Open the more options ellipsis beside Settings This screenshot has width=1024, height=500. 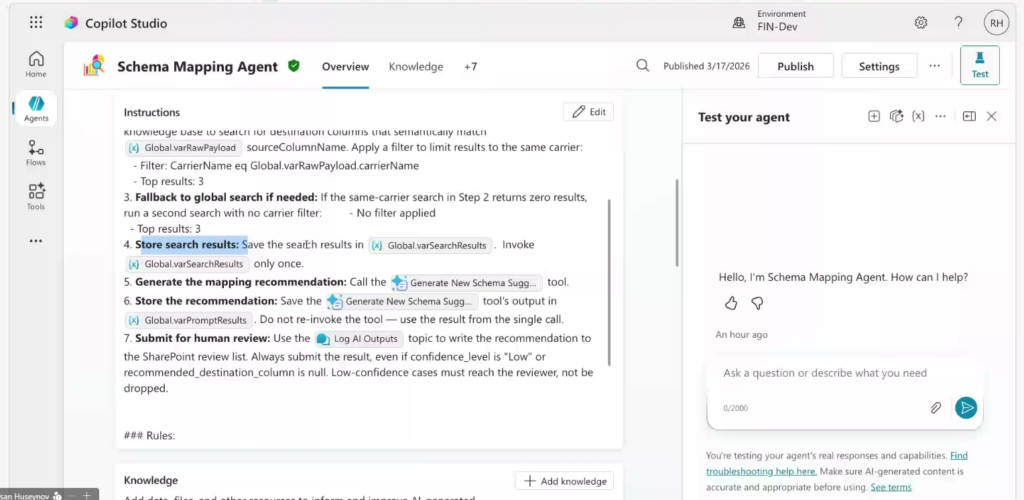point(934,66)
